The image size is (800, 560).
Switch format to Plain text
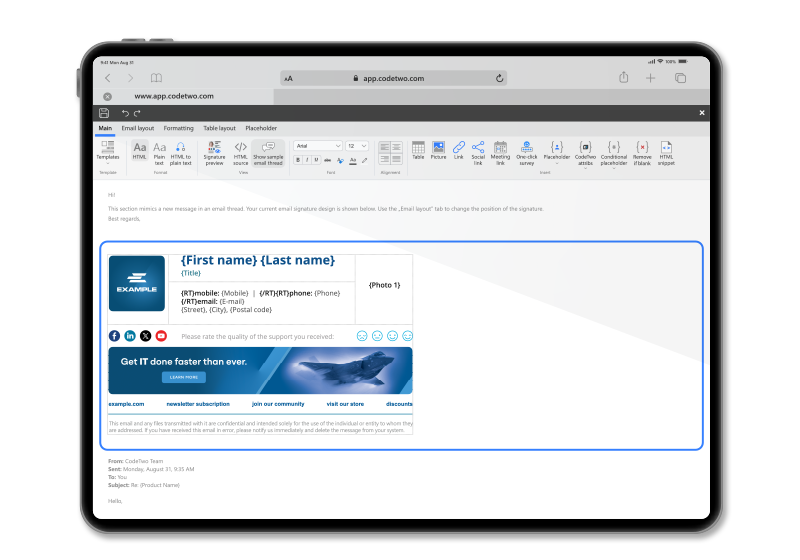click(159, 153)
